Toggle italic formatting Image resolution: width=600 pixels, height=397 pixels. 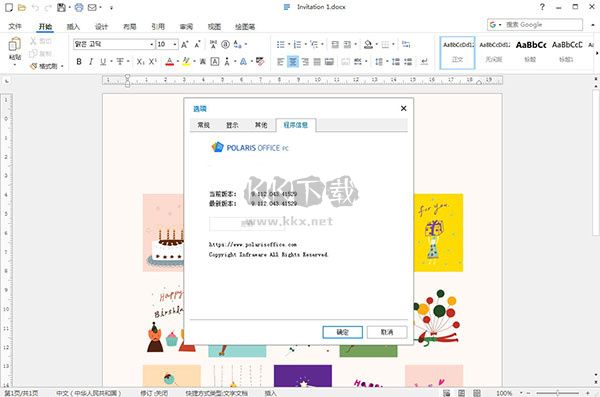[91, 62]
